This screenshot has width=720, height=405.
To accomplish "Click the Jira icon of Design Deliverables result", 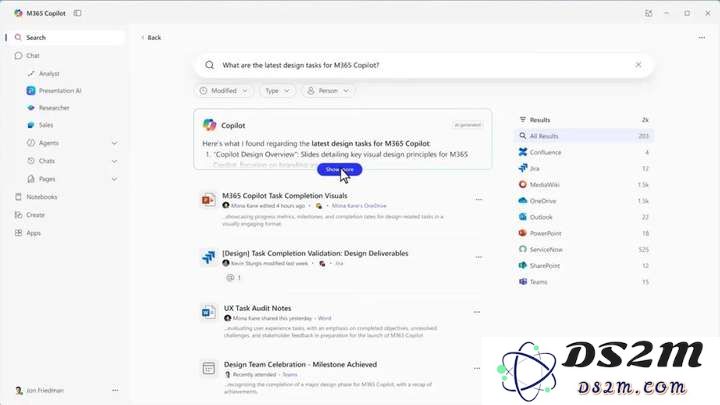I will coord(208,257).
